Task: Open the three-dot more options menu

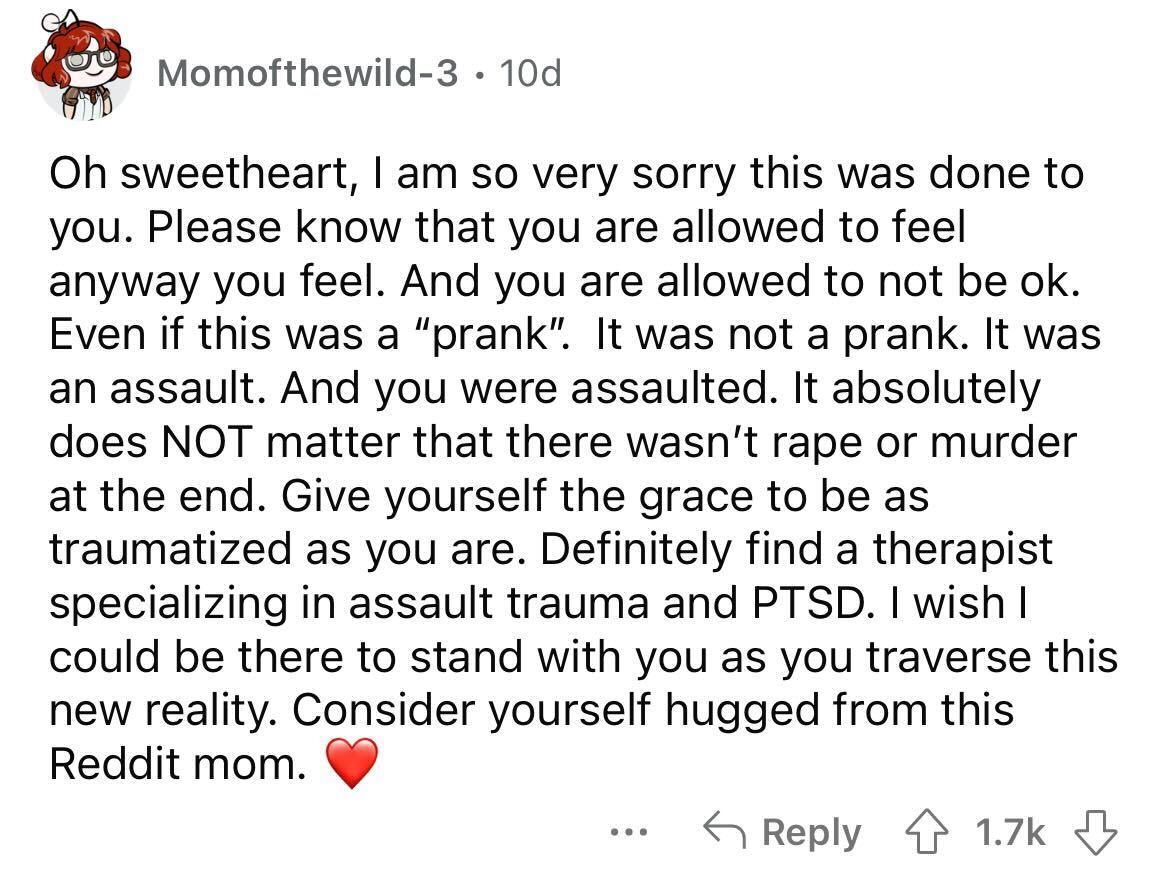Action: (628, 831)
